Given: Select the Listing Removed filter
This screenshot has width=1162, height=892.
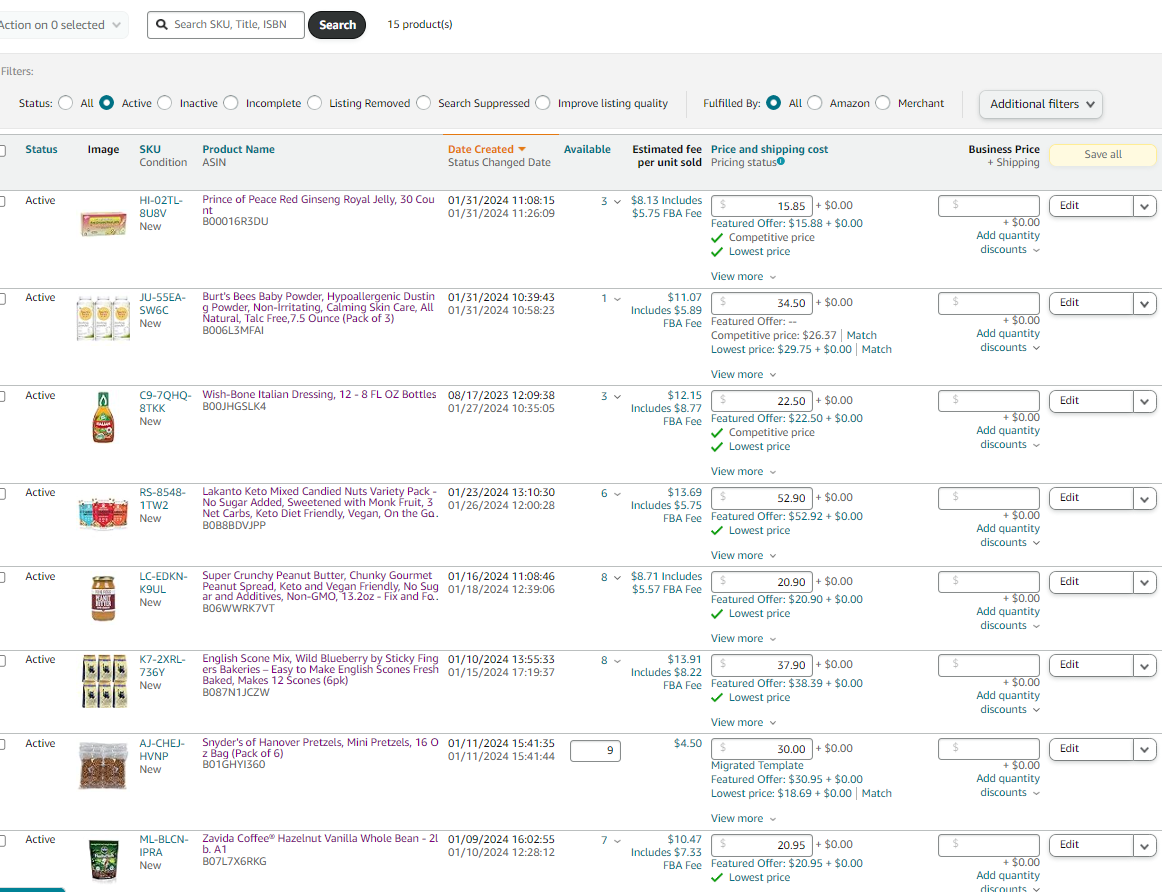Looking at the screenshot, I should tap(315, 103).
